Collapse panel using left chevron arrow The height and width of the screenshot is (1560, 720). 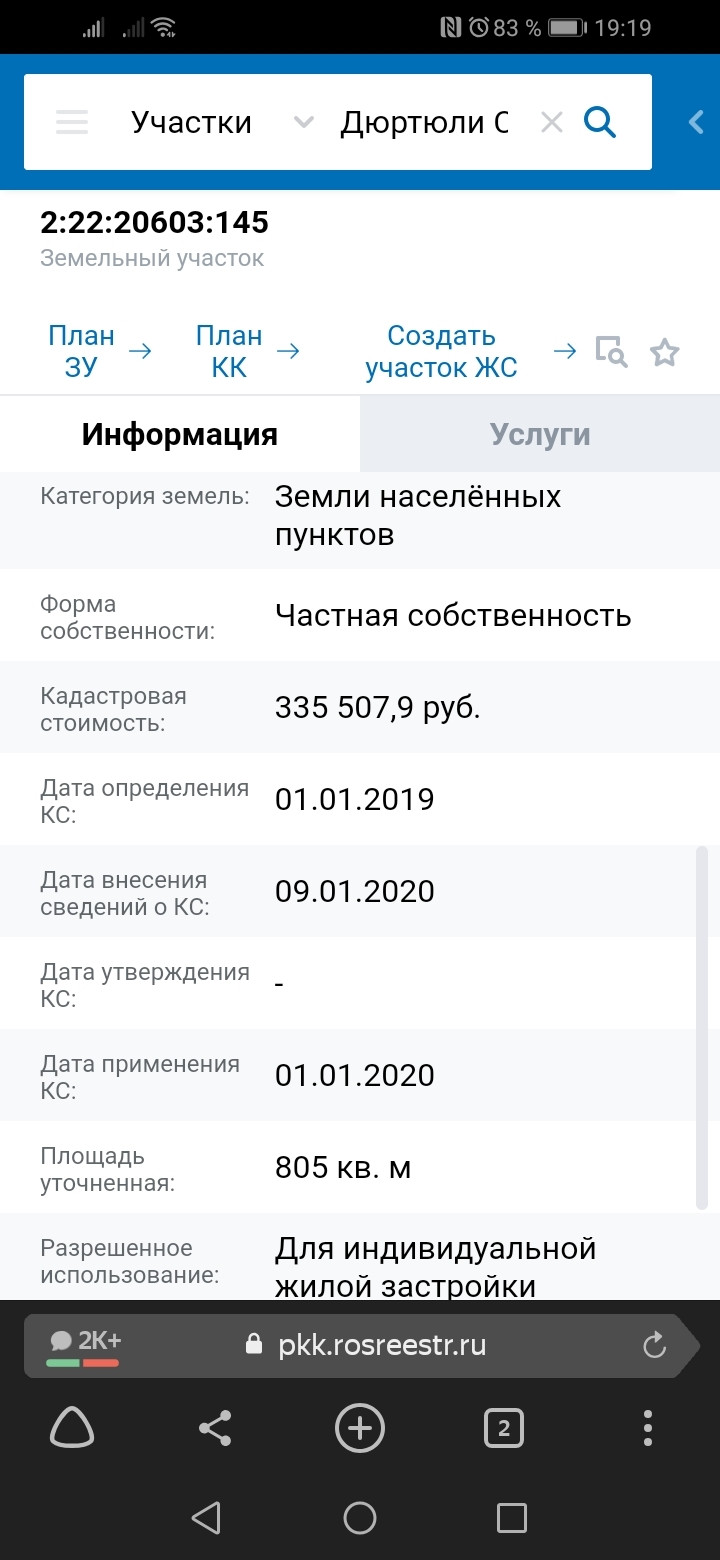click(x=696, y=123)
